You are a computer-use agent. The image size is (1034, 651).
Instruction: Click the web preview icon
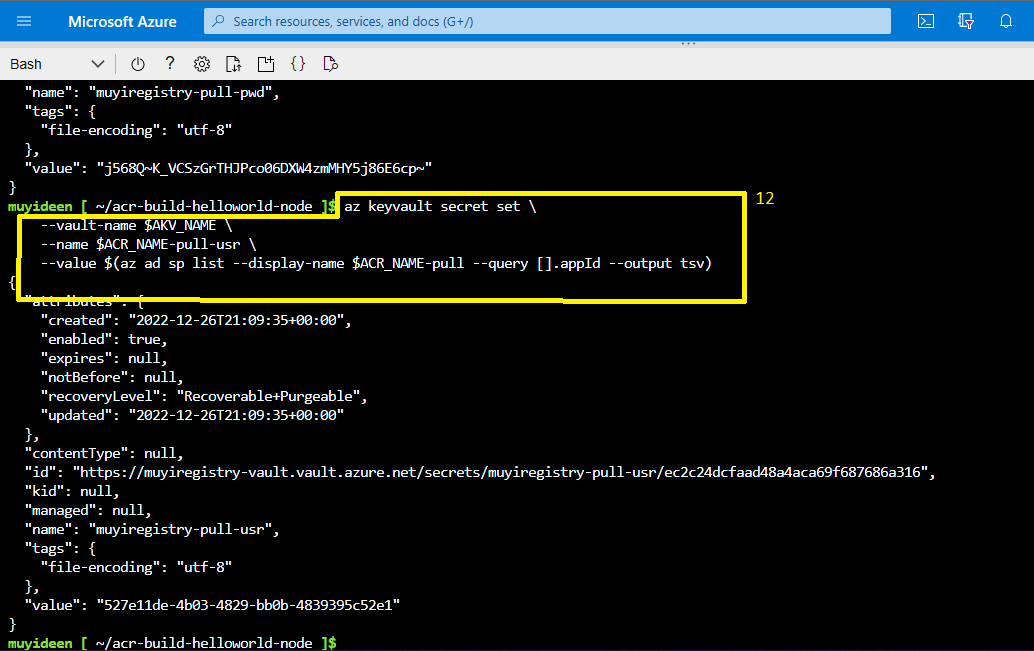(x=330, y=64)
